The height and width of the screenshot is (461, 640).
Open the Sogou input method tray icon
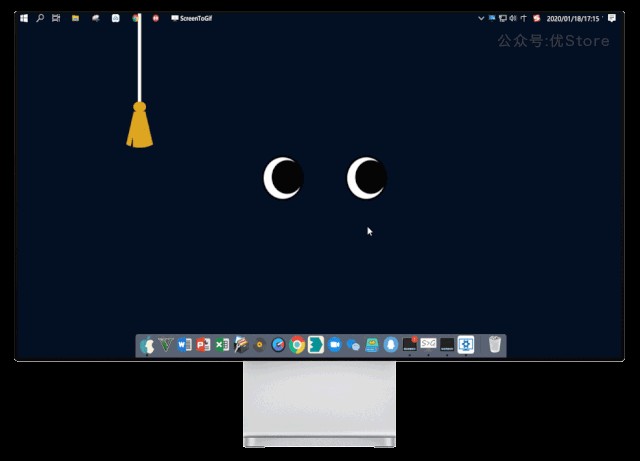tap(536, 18)
